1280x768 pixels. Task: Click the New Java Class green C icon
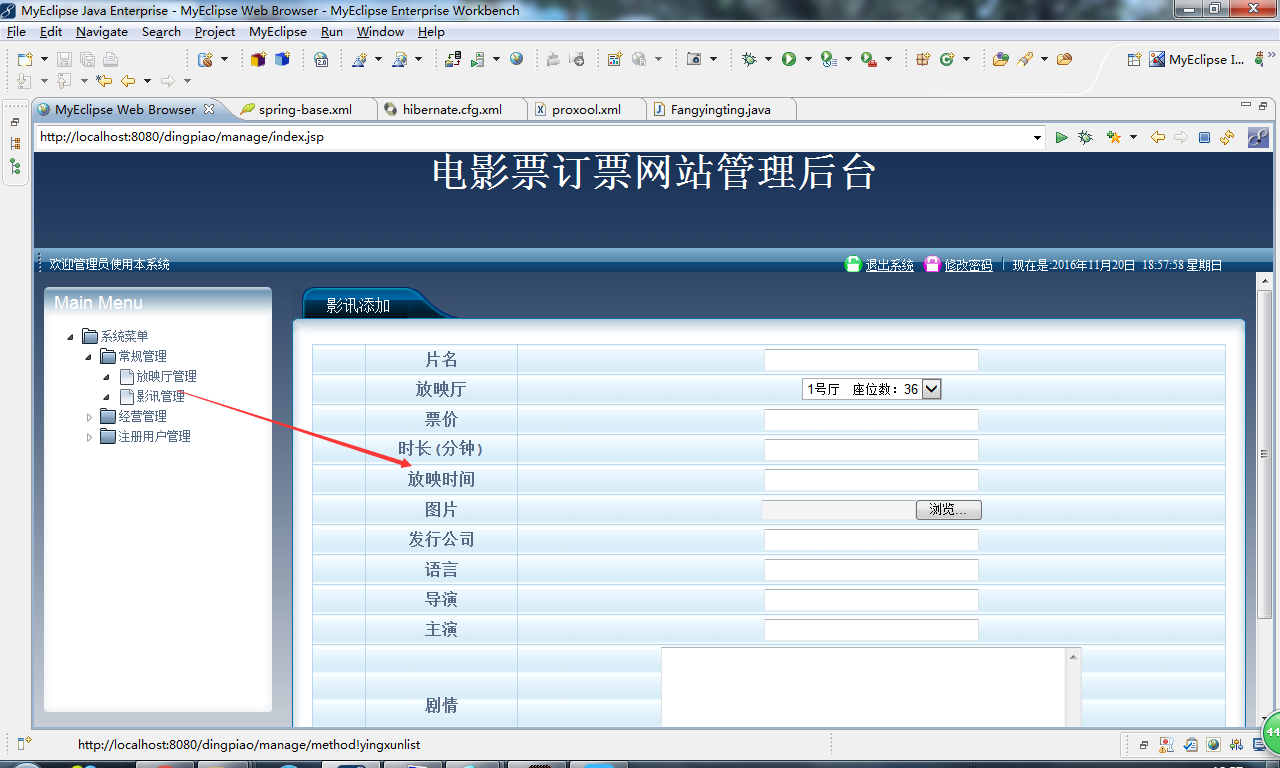pos(946,60)
